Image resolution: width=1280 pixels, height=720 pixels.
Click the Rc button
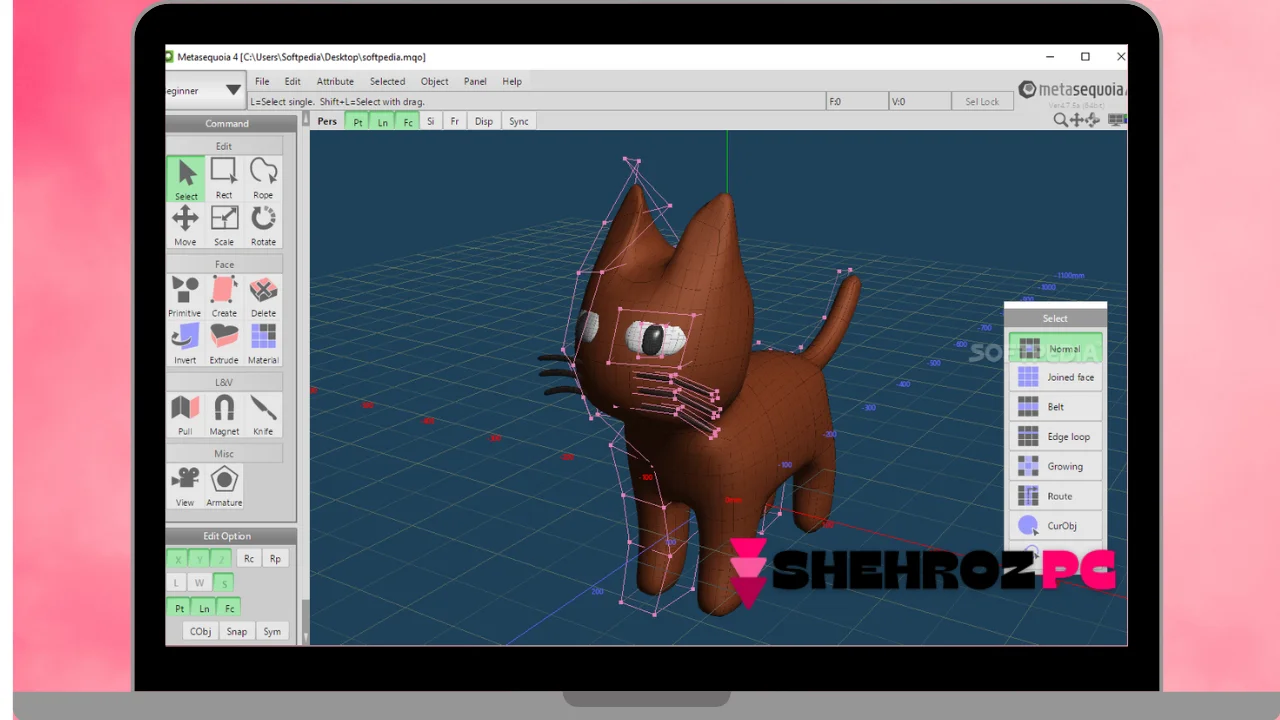pos(249,559)
